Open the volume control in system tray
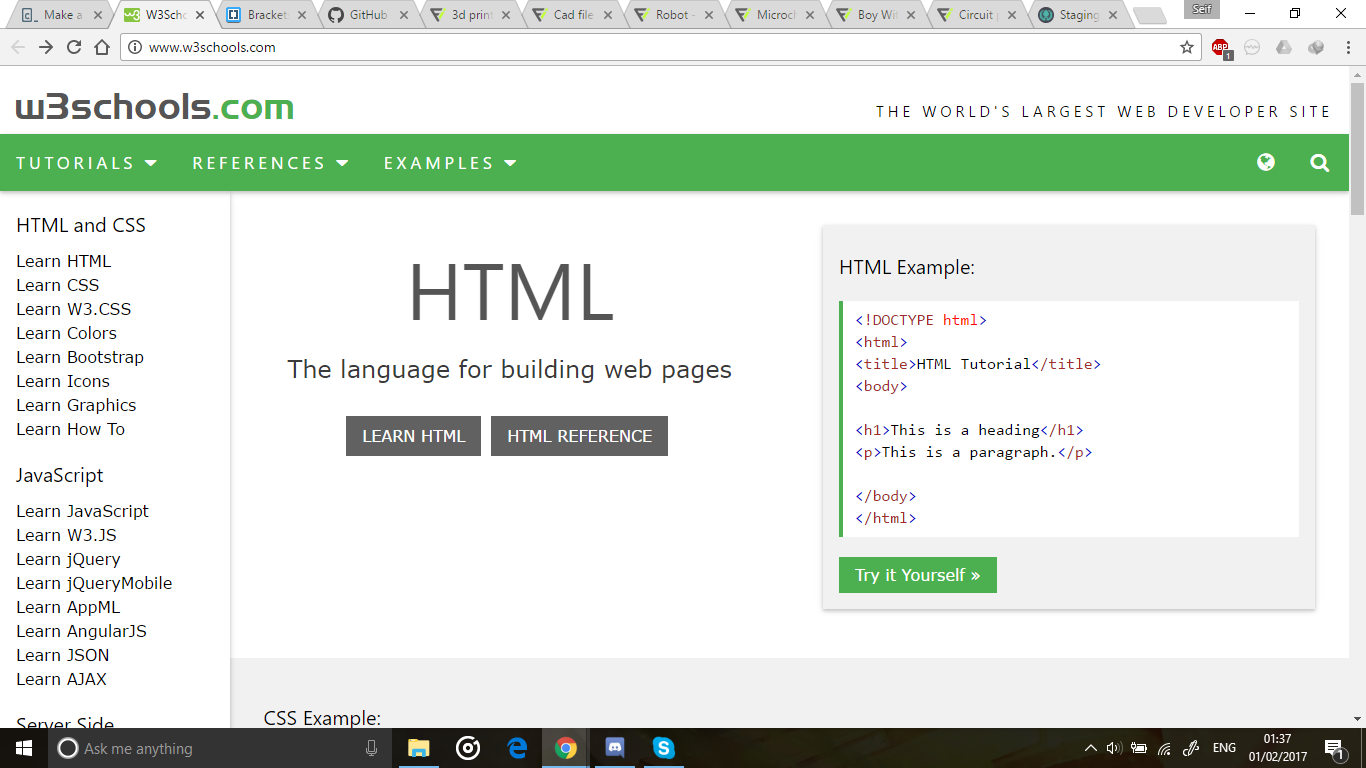The height and width of the screenshot is (768, 1366). tap(1114, 748)
